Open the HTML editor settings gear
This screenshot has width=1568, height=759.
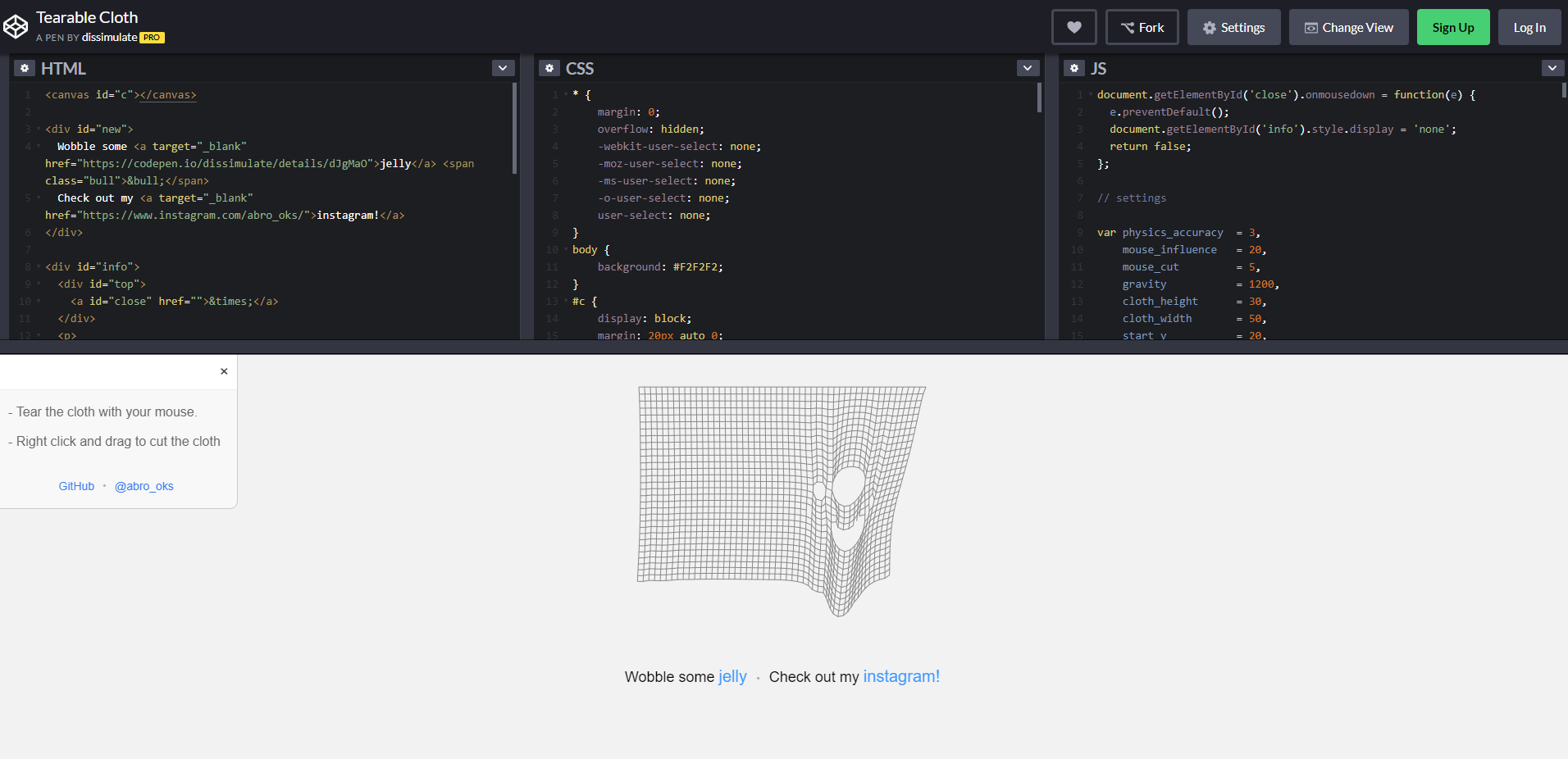coord(25,69)
